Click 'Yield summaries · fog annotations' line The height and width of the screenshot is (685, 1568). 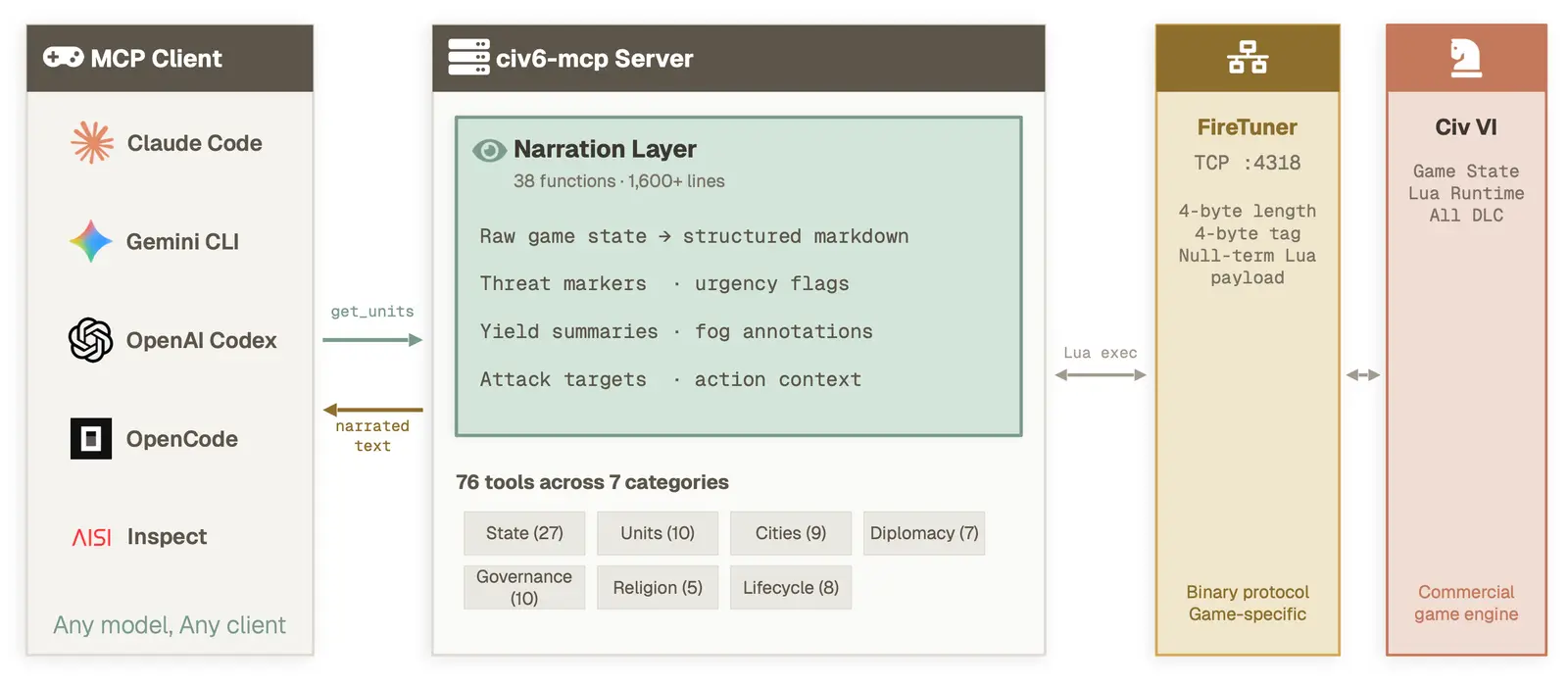676,332
